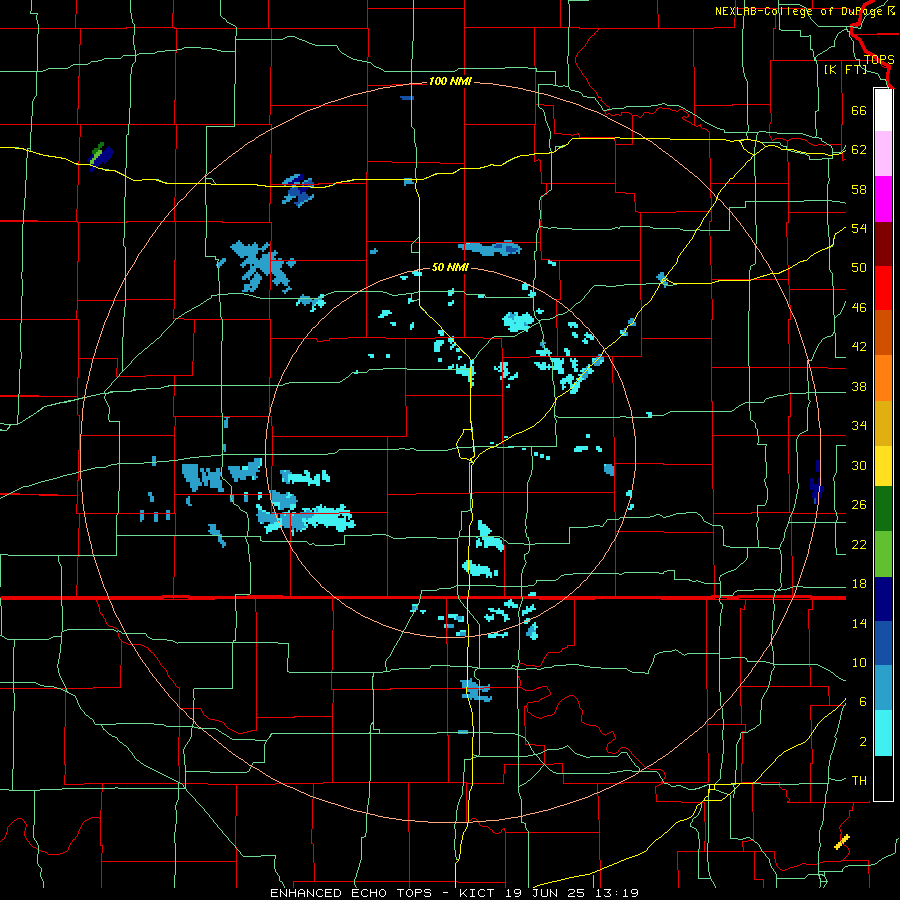900x900 pixels.
Task: Click the black TH swatch at the scale bottom
Action: click(883, 778)
